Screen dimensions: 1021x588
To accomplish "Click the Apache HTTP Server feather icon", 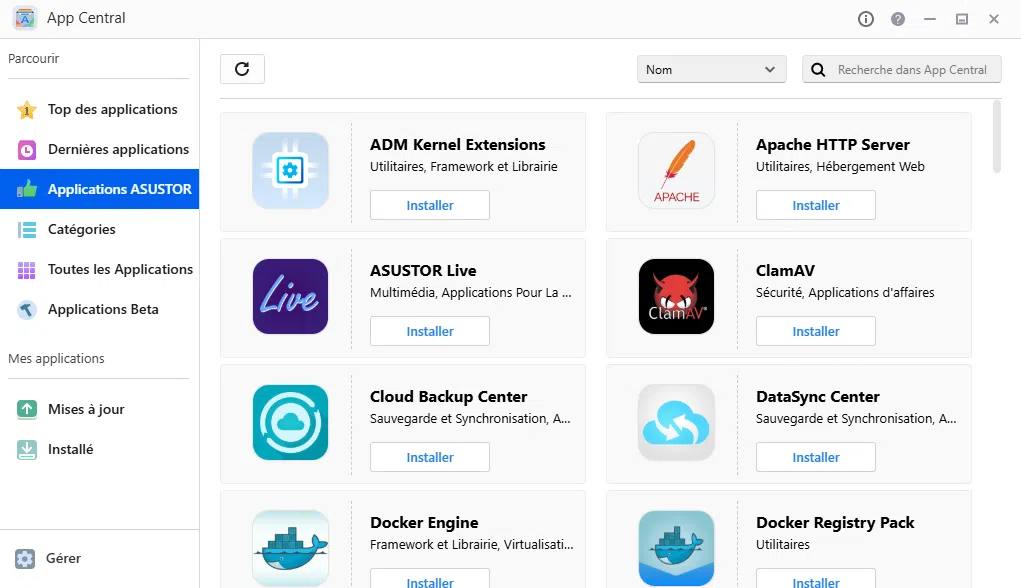I will pos(676,171).
